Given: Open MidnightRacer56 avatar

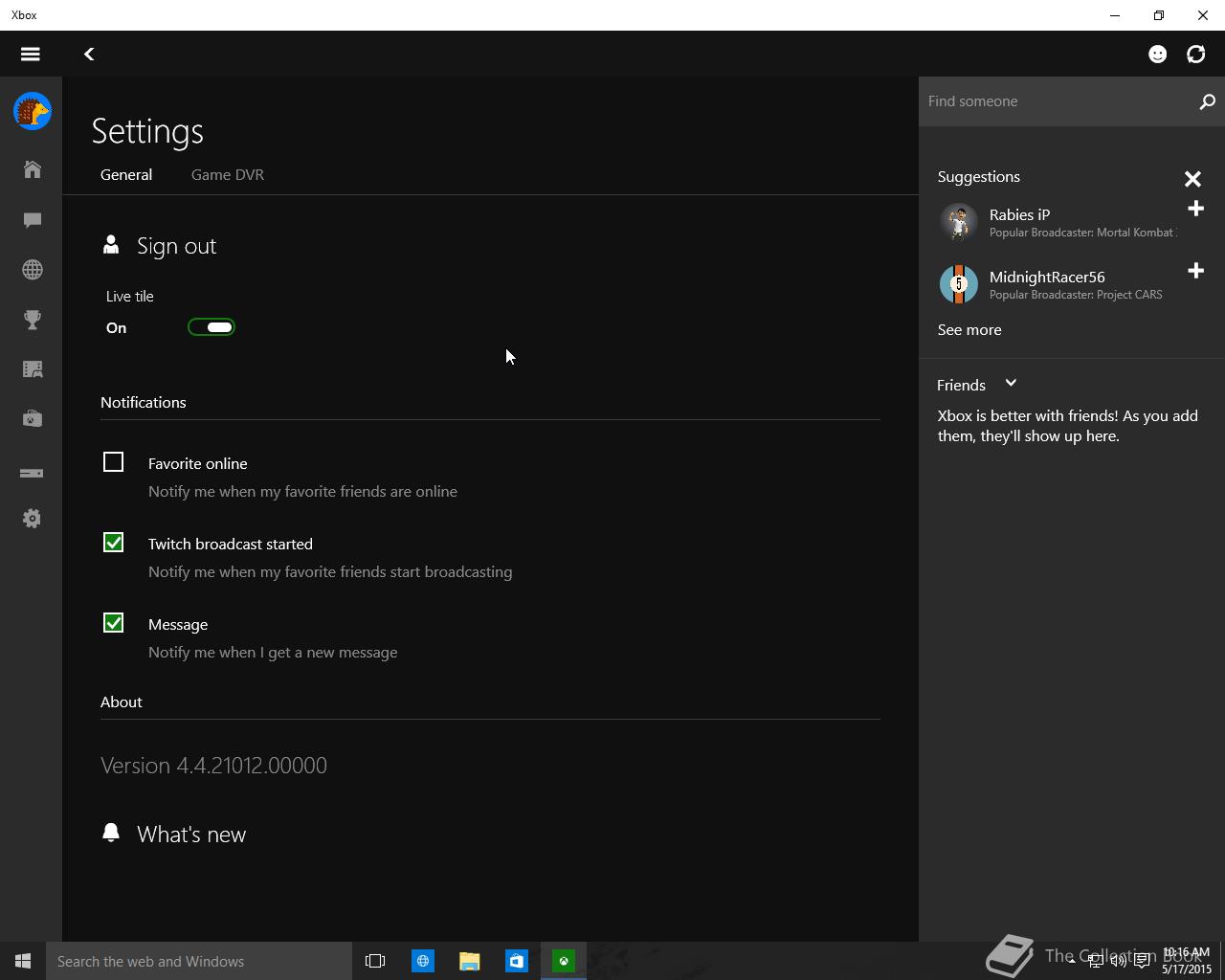Looking at the screenshot, I should (x=958, y=284).
